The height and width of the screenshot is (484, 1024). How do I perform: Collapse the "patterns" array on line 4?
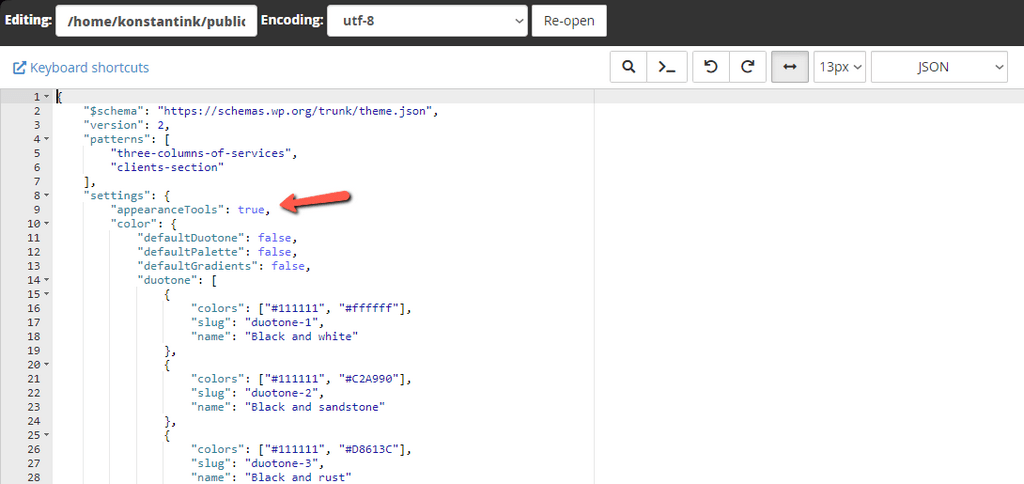[x=46, y=140]
